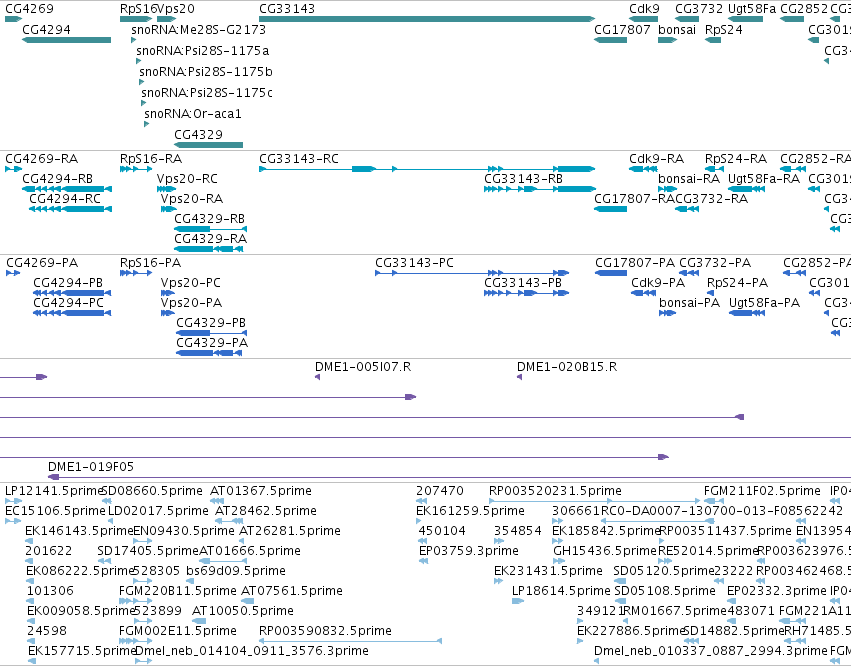
Task: Click the CG4269-RA transcript label
Action: pos(41,159)
